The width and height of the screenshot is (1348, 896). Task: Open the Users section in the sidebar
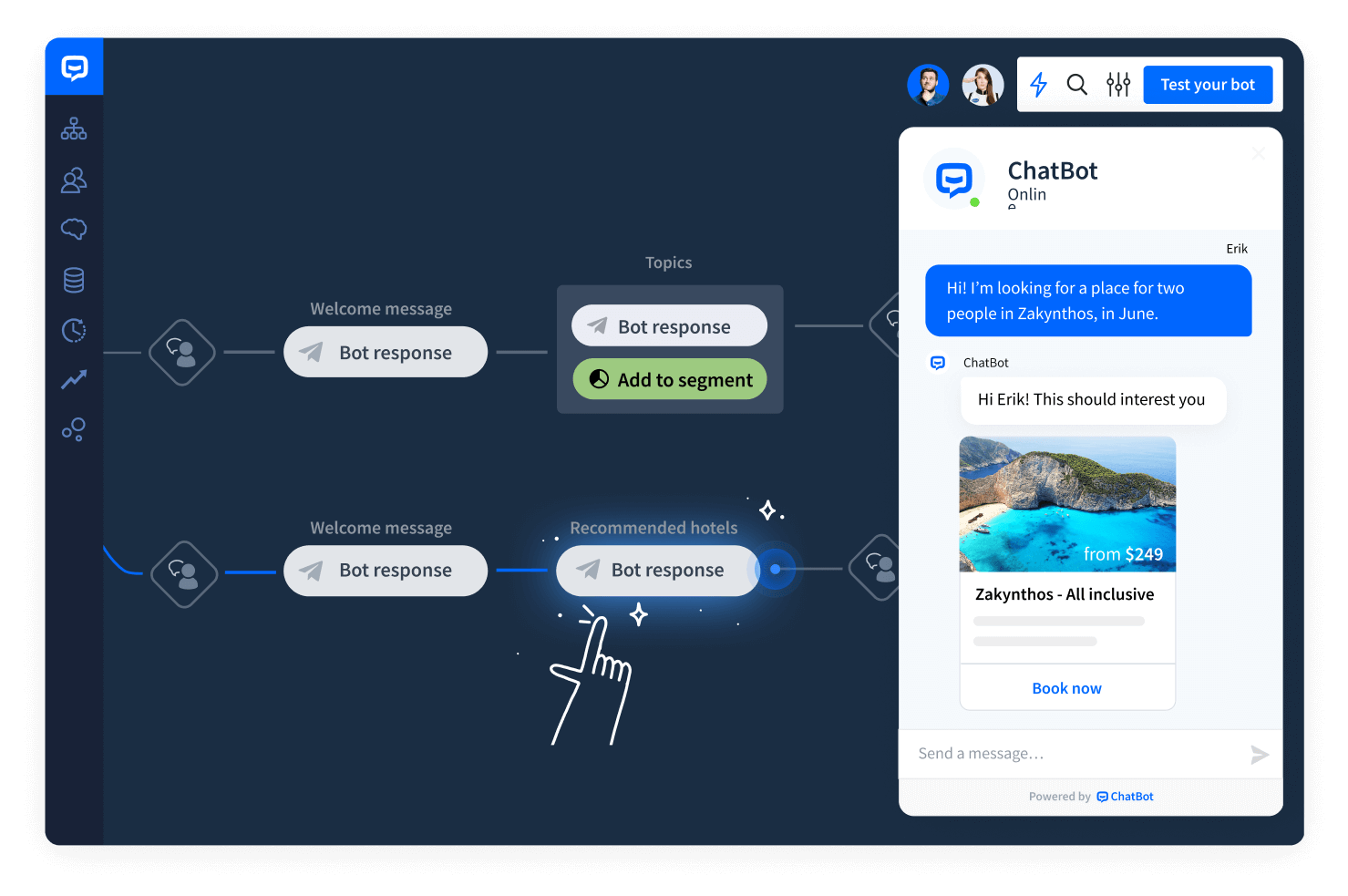[74, 180]
